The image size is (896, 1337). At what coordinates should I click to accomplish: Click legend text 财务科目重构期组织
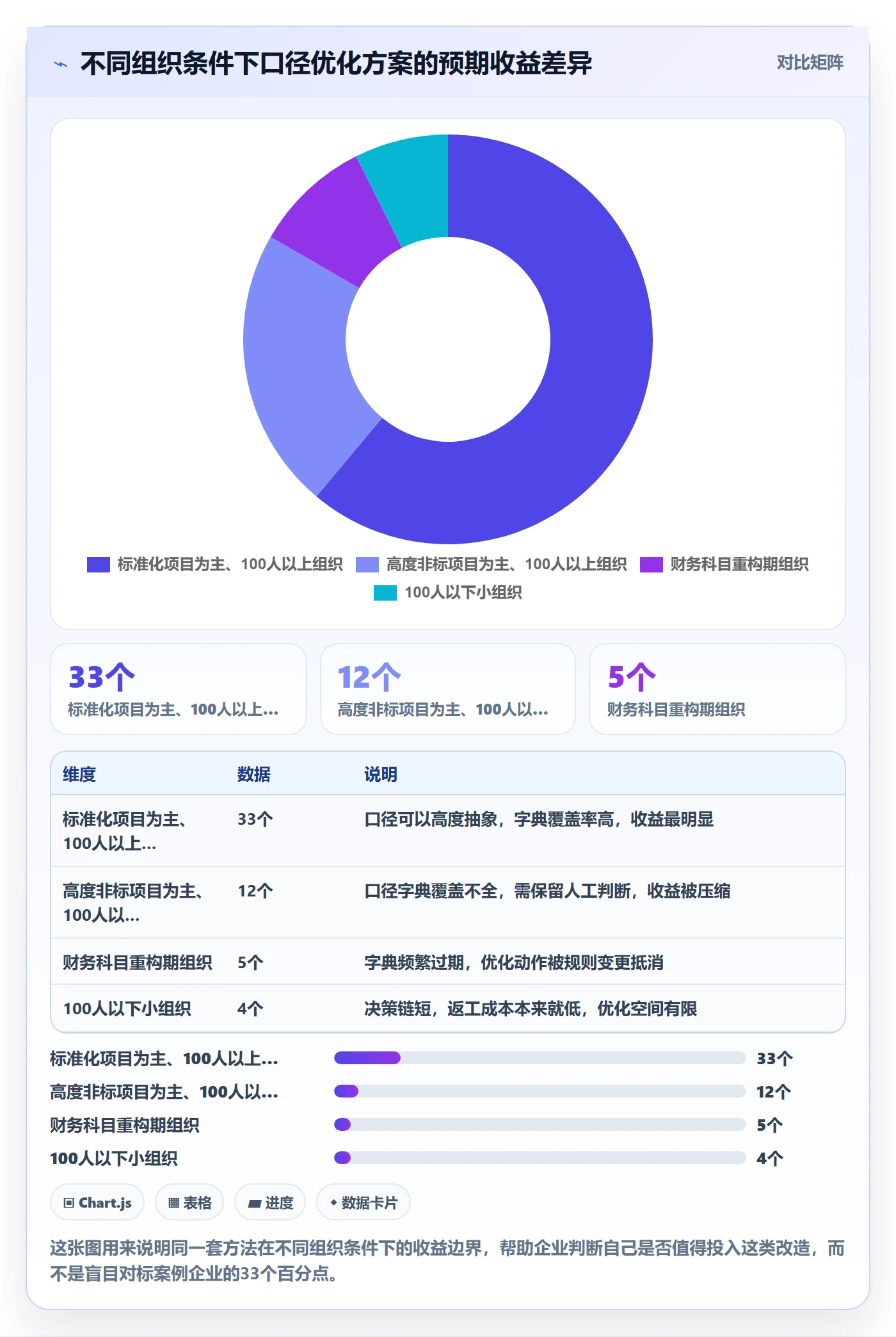pos(739,564)
